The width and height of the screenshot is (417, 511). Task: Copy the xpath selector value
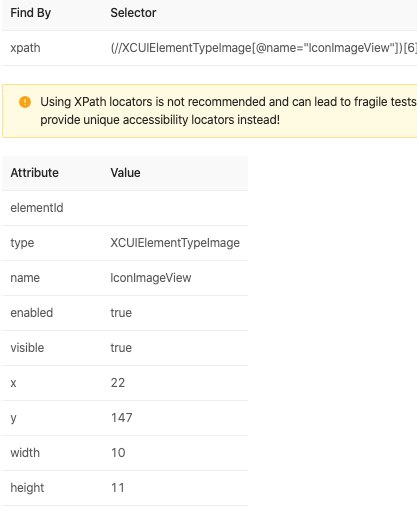point(263,48)
